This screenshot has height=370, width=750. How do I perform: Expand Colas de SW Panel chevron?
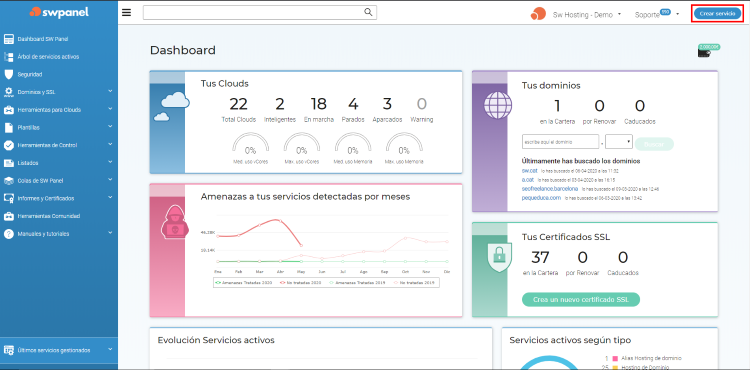pyautogui.click(x=110, y=179)
